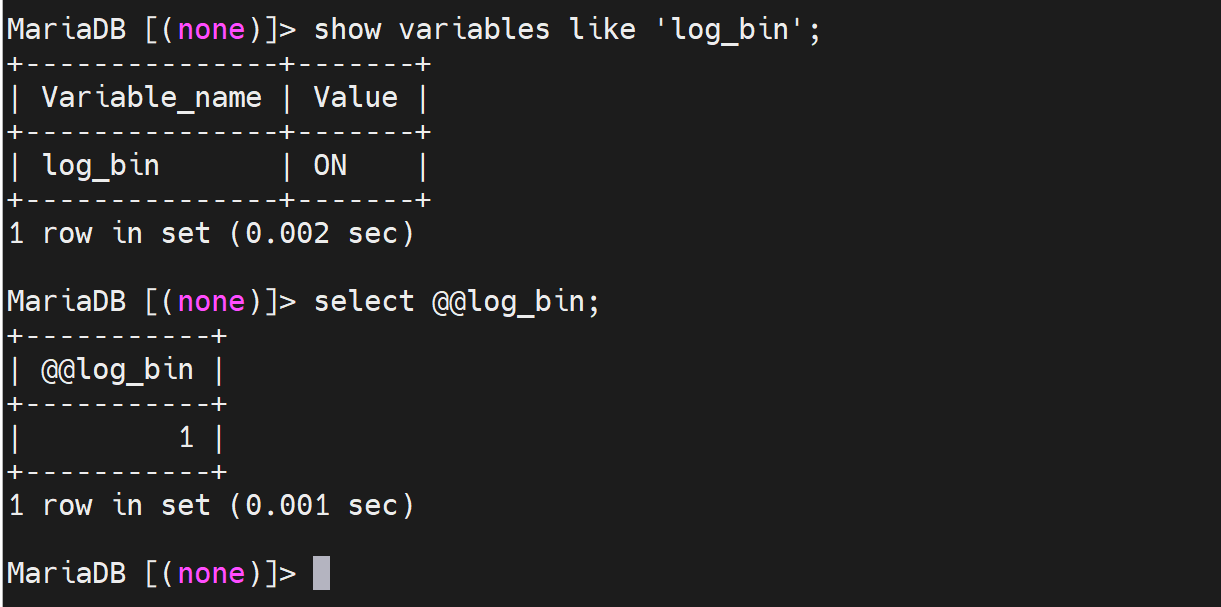The width and height of the screenshot is (1221, 607).
Task: Click 'MariaDB' in the first prompt line
Action: (x=66, y=29)
